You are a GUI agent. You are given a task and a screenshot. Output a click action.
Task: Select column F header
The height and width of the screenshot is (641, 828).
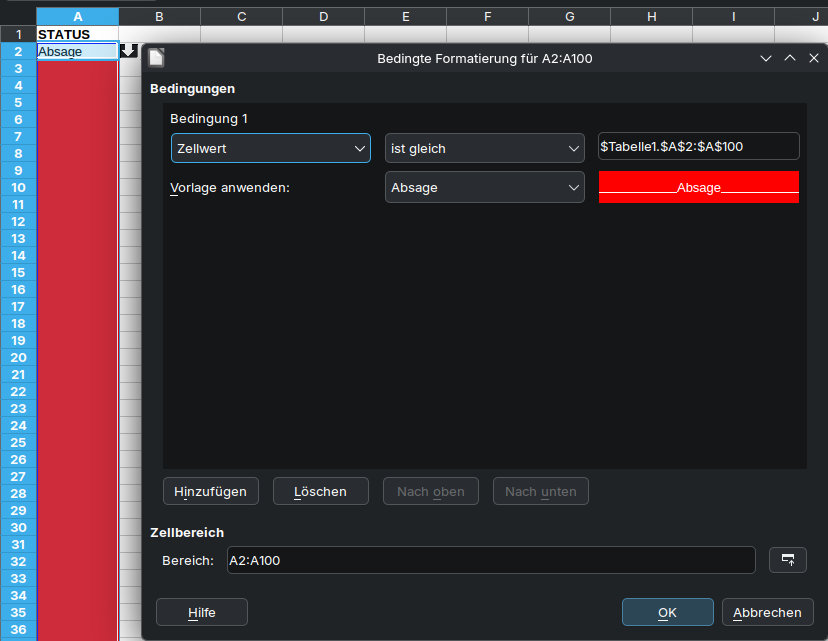click(x=487, y=17)
